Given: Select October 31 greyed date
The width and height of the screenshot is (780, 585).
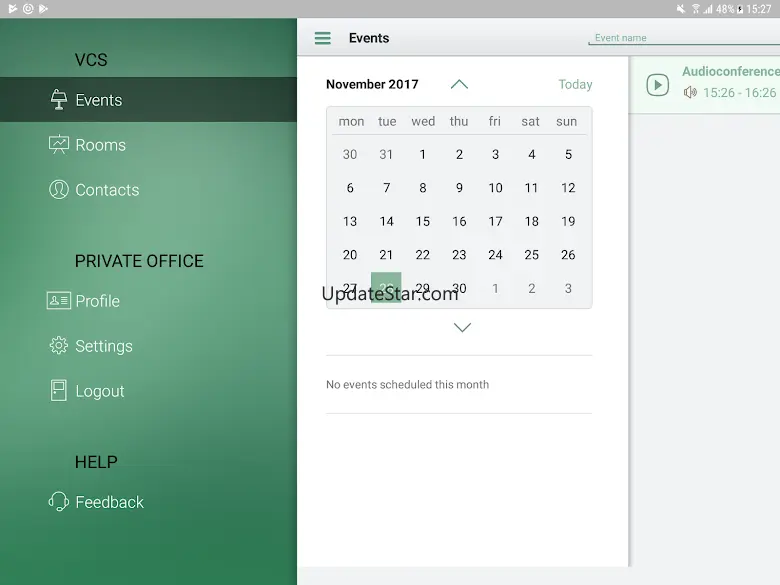Looking at the screenshot, I should [x=386, y=154].
